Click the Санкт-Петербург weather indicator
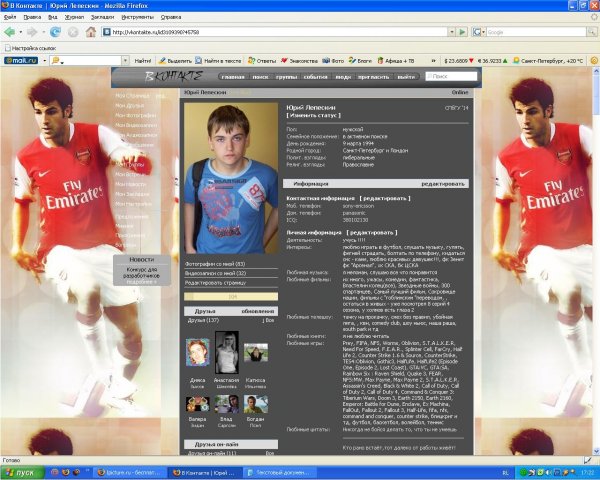This screenshot has width=600, height=480. point(548,60)
